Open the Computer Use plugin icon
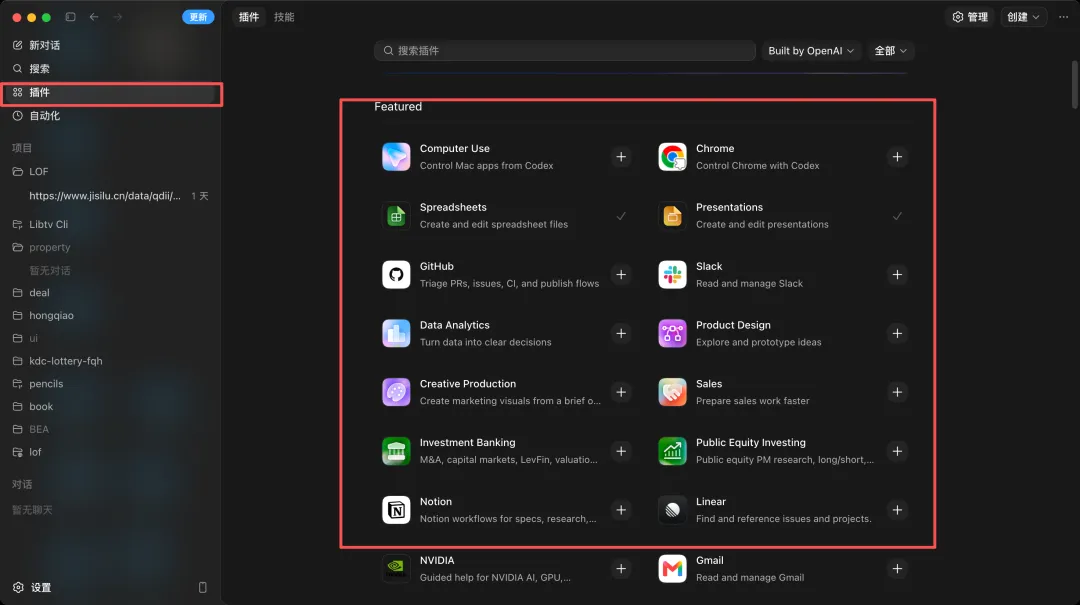The image size is (1080, 605). [396, 157]
